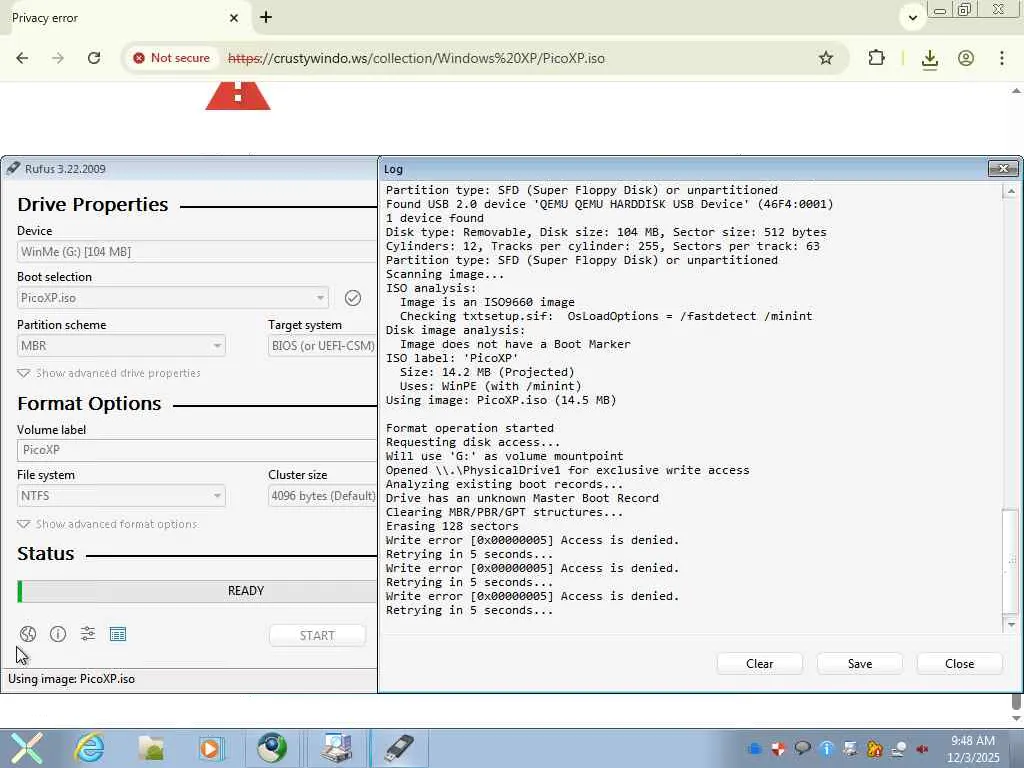Open Windows Media Player from taskbar
The image size is (1024, 768).
point(210,748)
